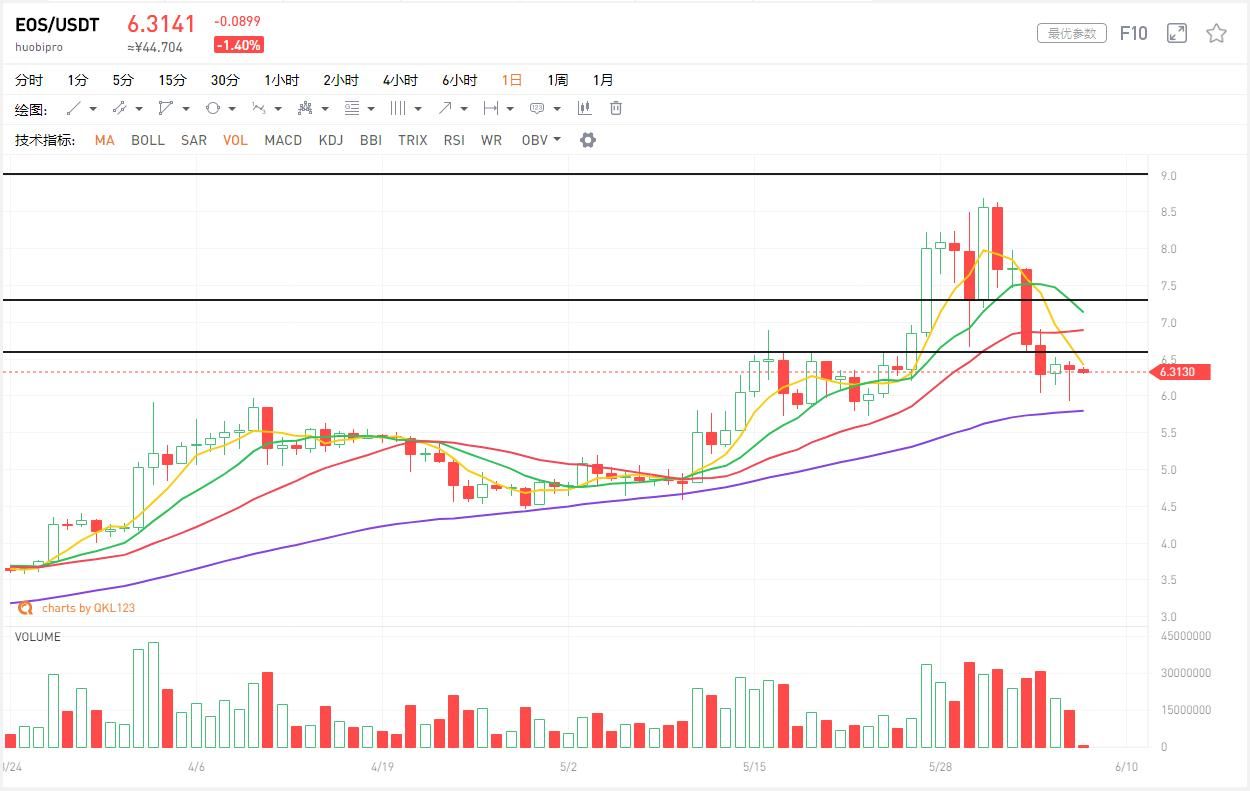This screenshot has width=1250, height=791.
Task: Open indicator settings gear
Action: 588,140
